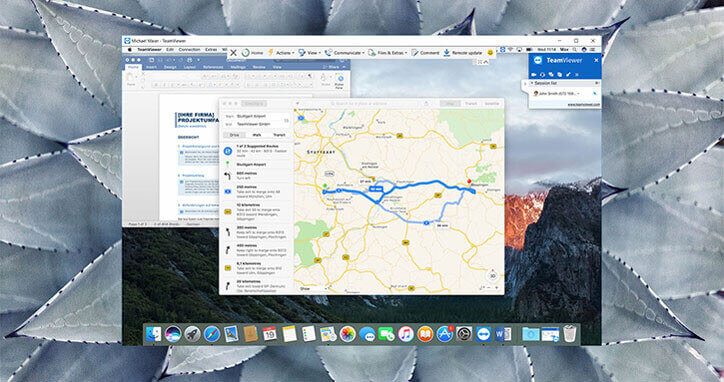Open Safari from the remote dock
The height and width of the screenshot is (382, 724).
[x=211, y=333]
